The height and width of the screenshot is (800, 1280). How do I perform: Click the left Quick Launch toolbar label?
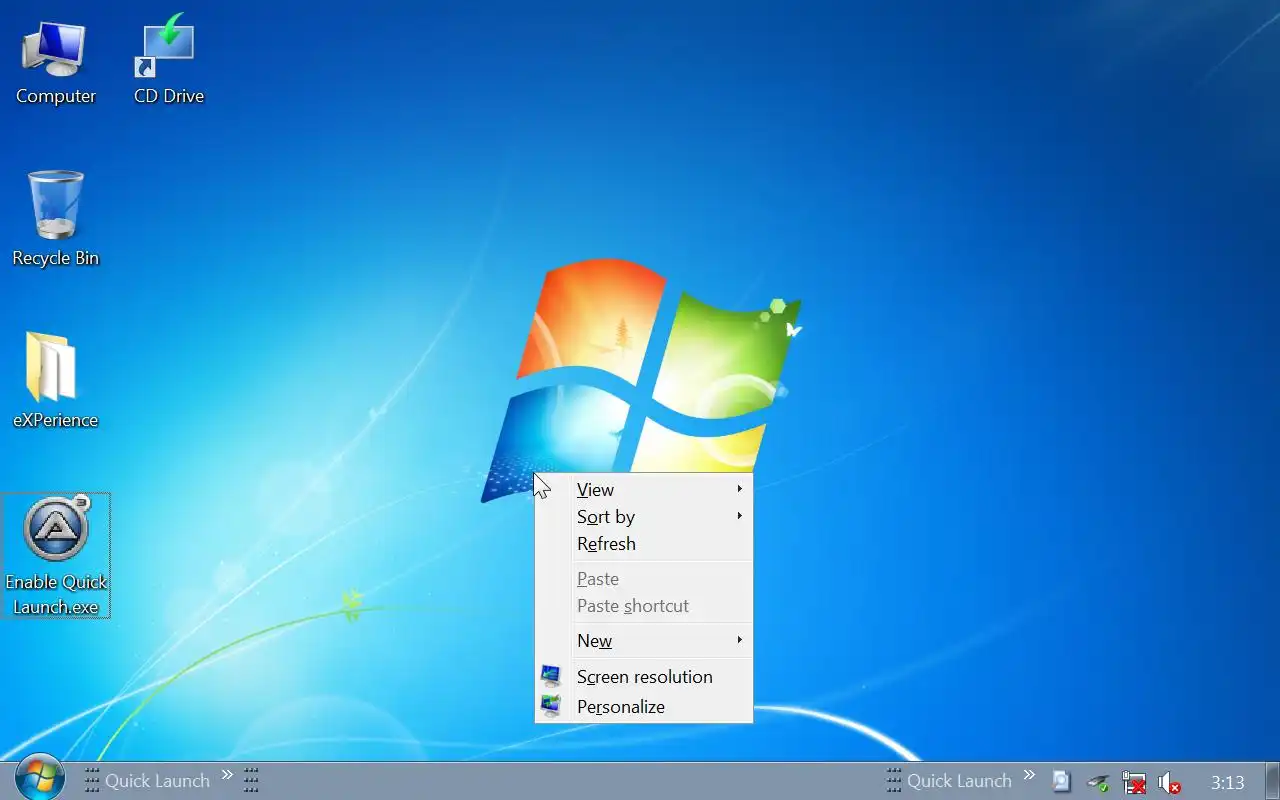pyautogui.click(x=157, y=781)
